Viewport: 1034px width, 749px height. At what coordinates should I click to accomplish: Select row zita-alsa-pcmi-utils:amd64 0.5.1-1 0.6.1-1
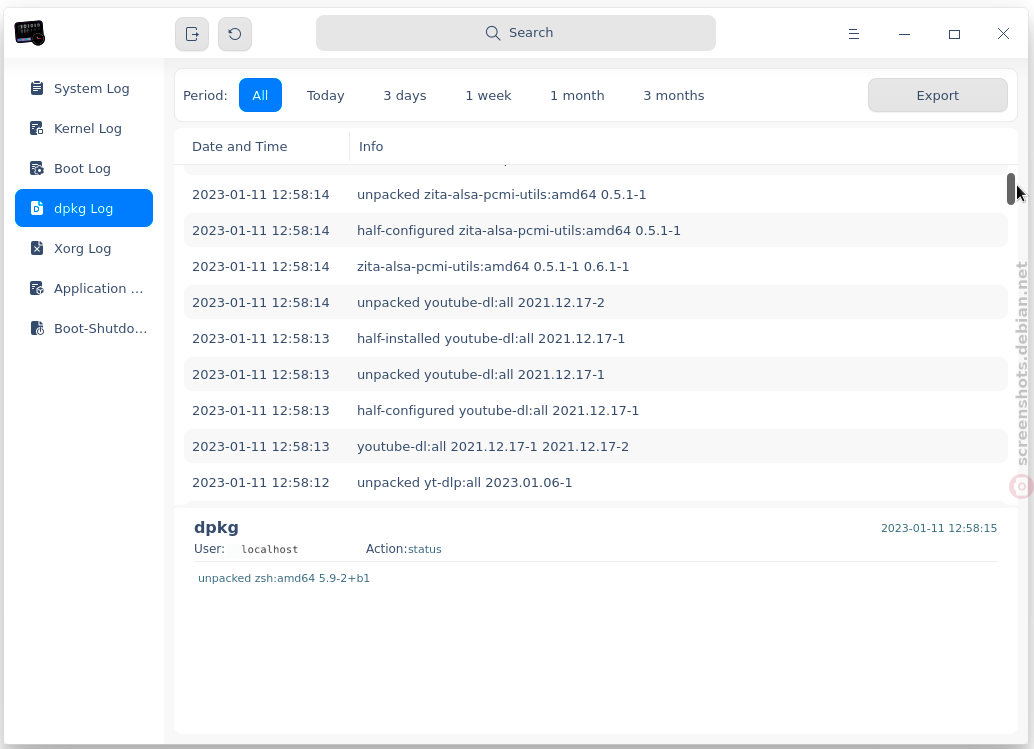[x=595, y=266]
